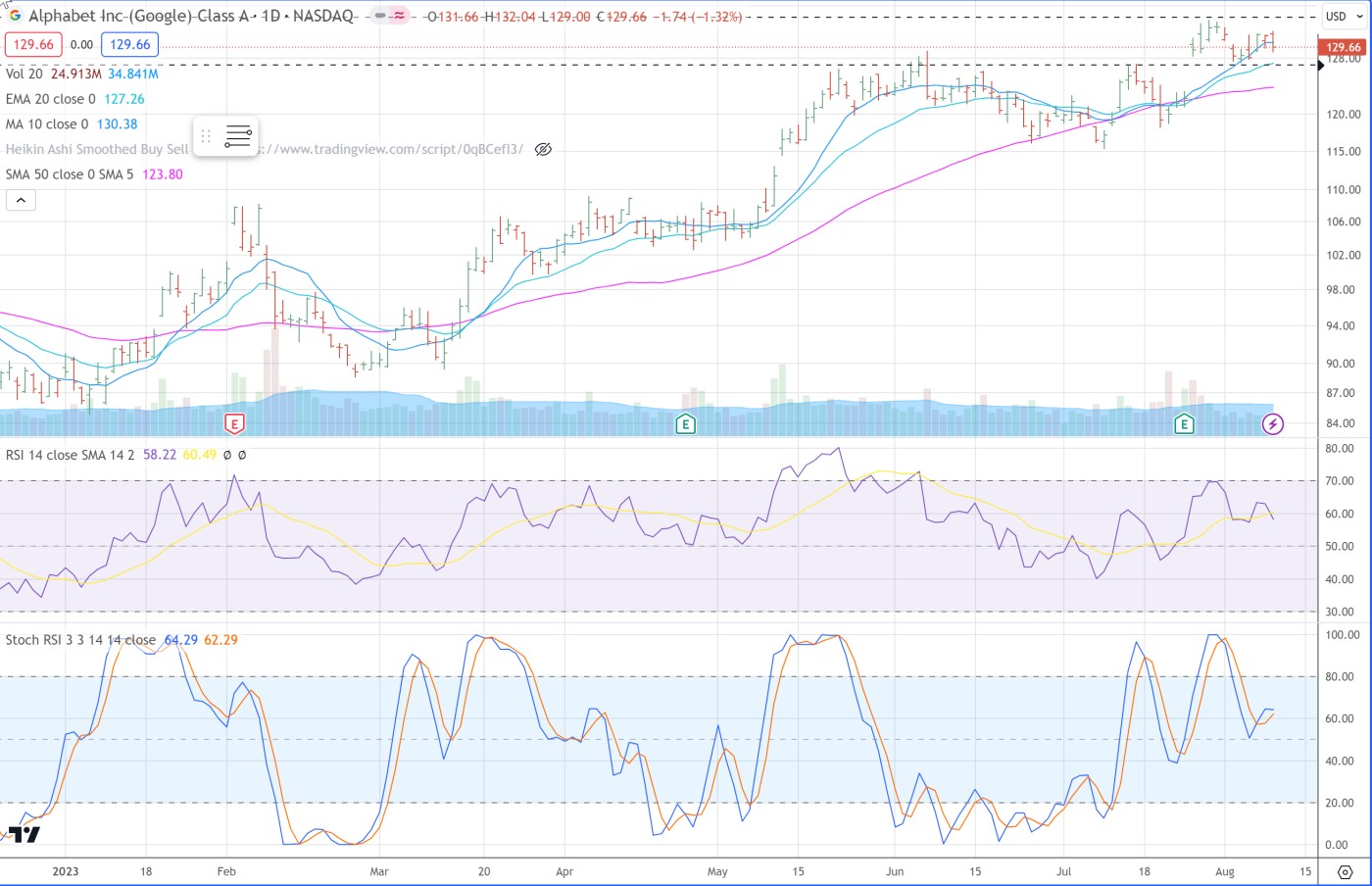
Task: Grab the dotted drag handle of floating toolbar
Action: coord(206,136)
